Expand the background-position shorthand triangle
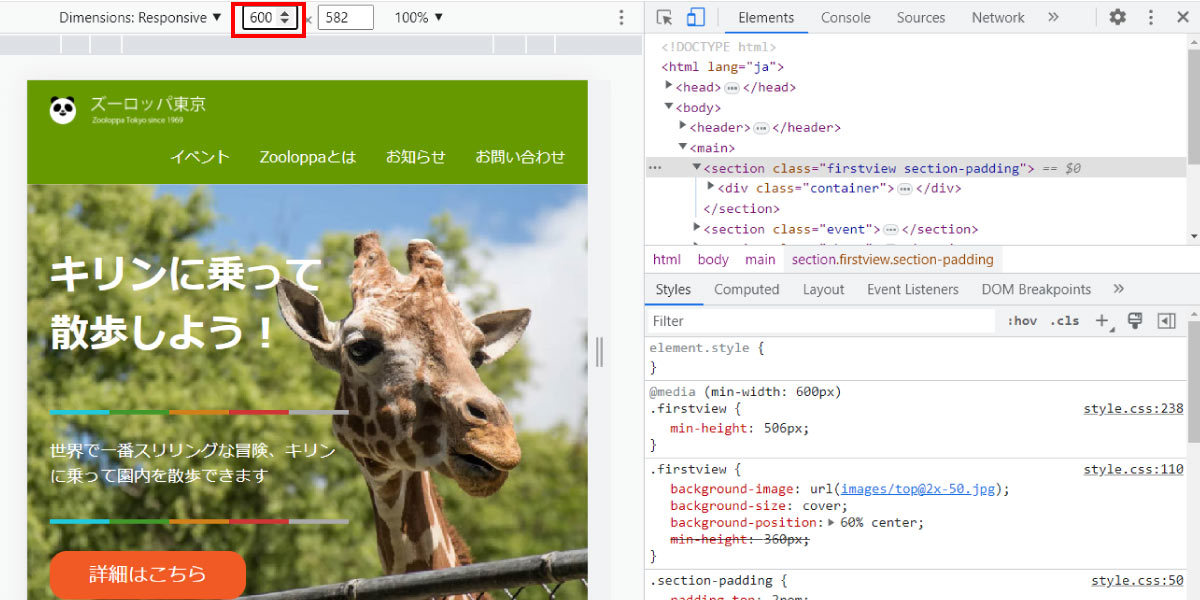Image resolution: width=1200 pixels, height=600 pixels. tap(831, 522)
